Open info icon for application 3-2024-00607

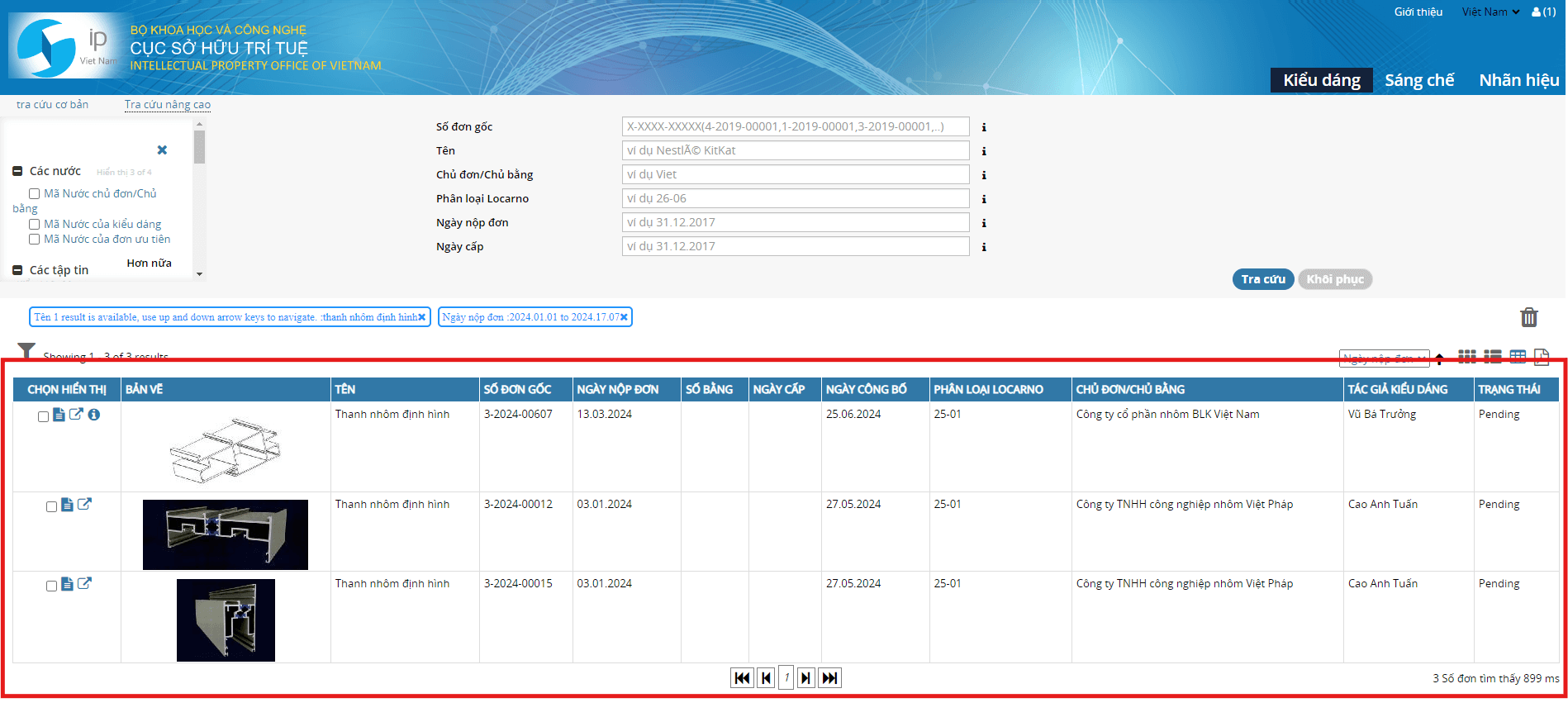(94, 415)
